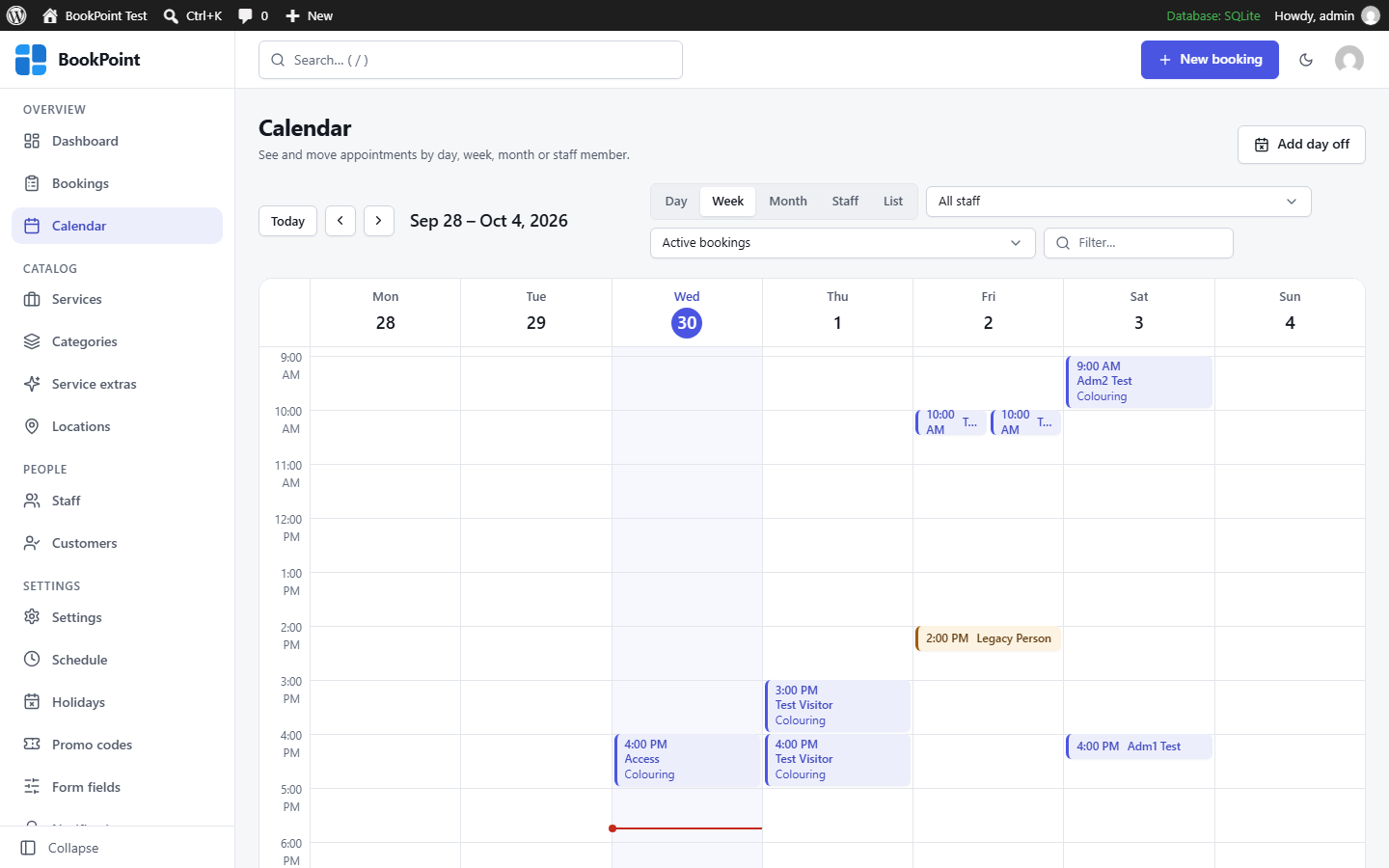This screenshot has height=868, width=1389.
Task: Open Services in the catalog section
Action: pyautogui.click(x=117, y=299)
